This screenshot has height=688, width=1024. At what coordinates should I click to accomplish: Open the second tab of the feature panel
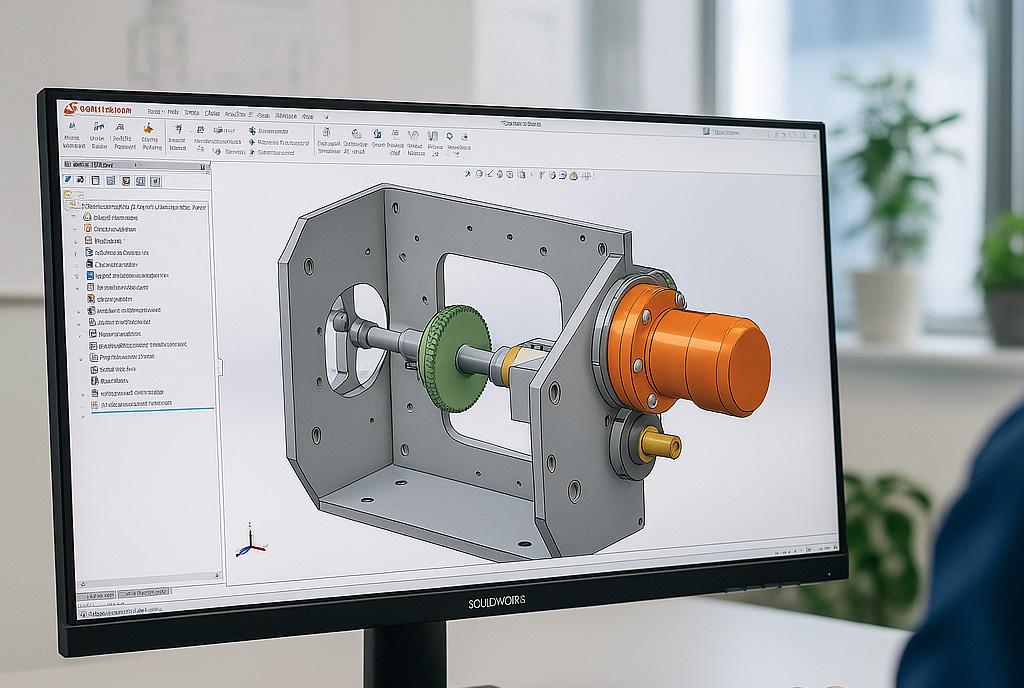pos(80,180)
